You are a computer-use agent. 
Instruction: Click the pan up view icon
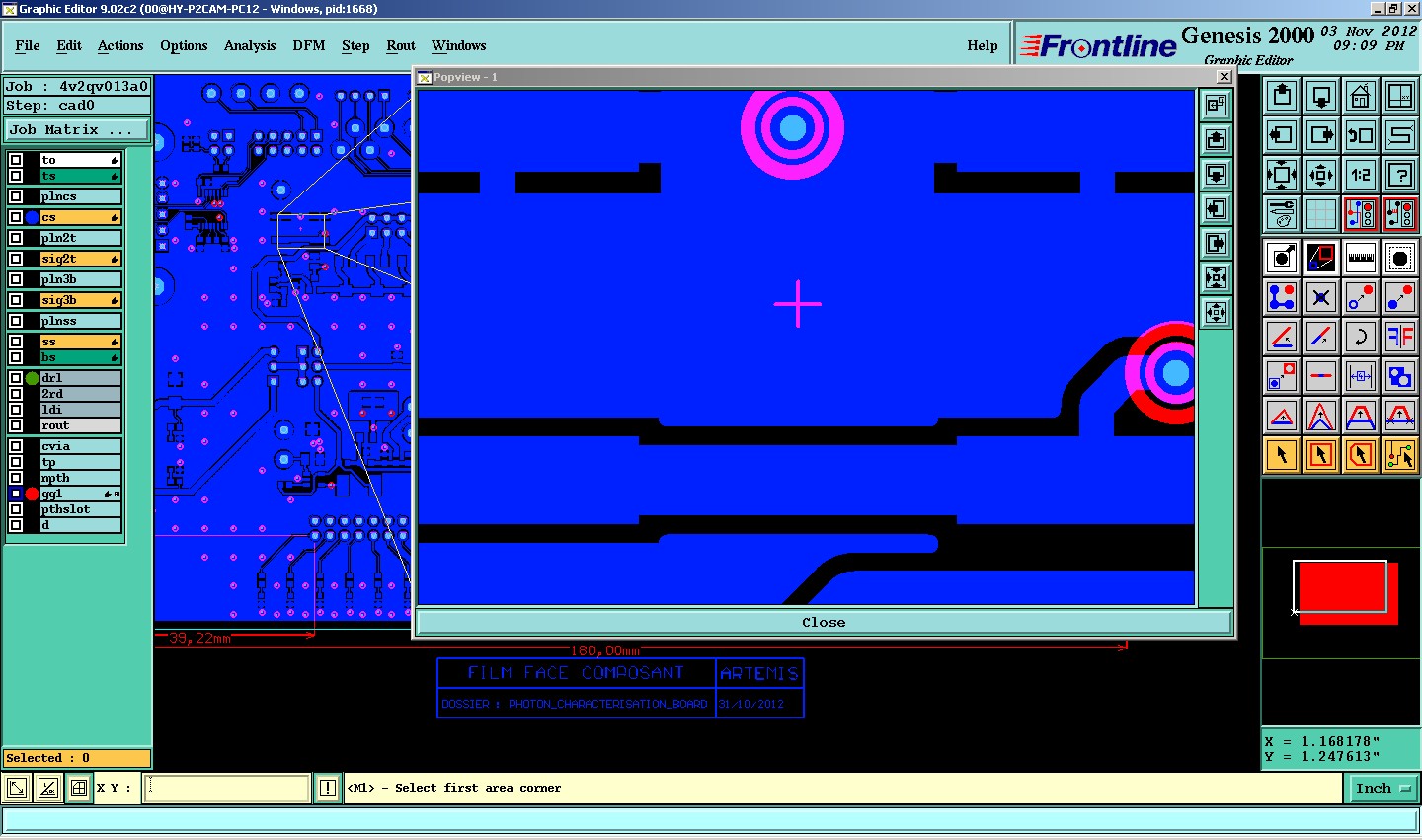pos(1282,96)
